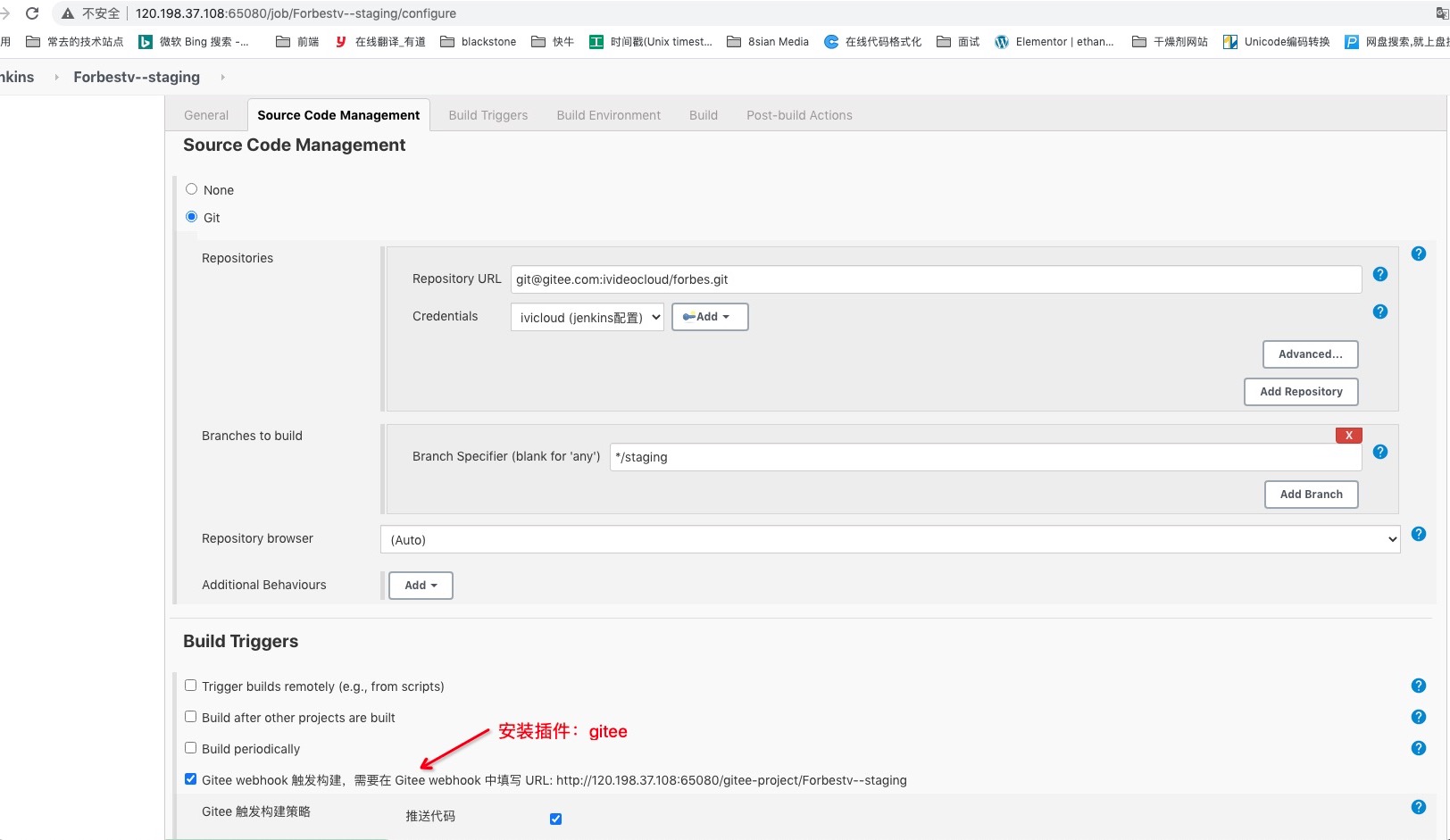Open the 面试 bookmark folder
This screenshot has height=840, width=1450.
point(958,42)
